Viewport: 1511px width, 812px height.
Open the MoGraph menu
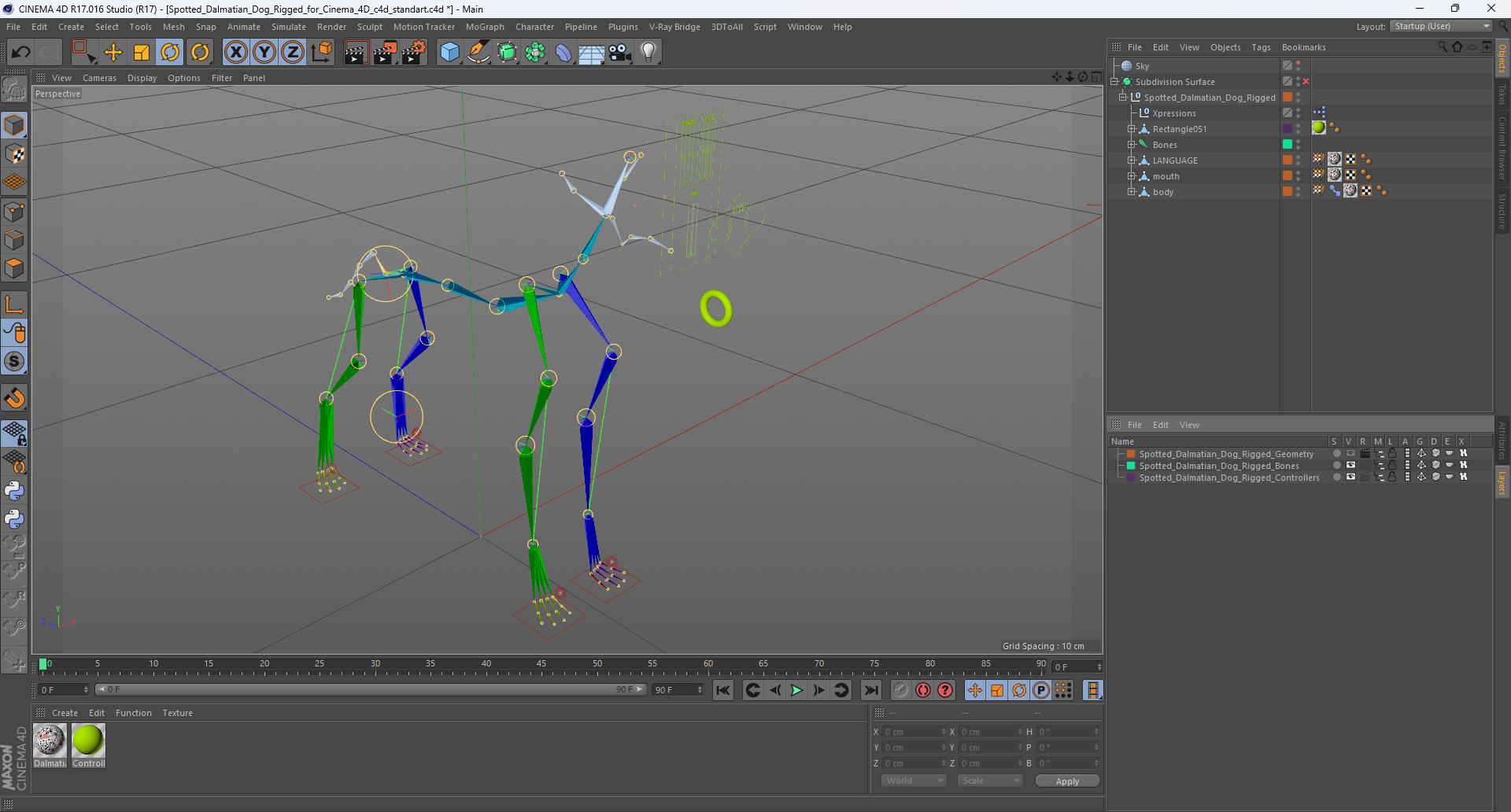click(485, 27)
